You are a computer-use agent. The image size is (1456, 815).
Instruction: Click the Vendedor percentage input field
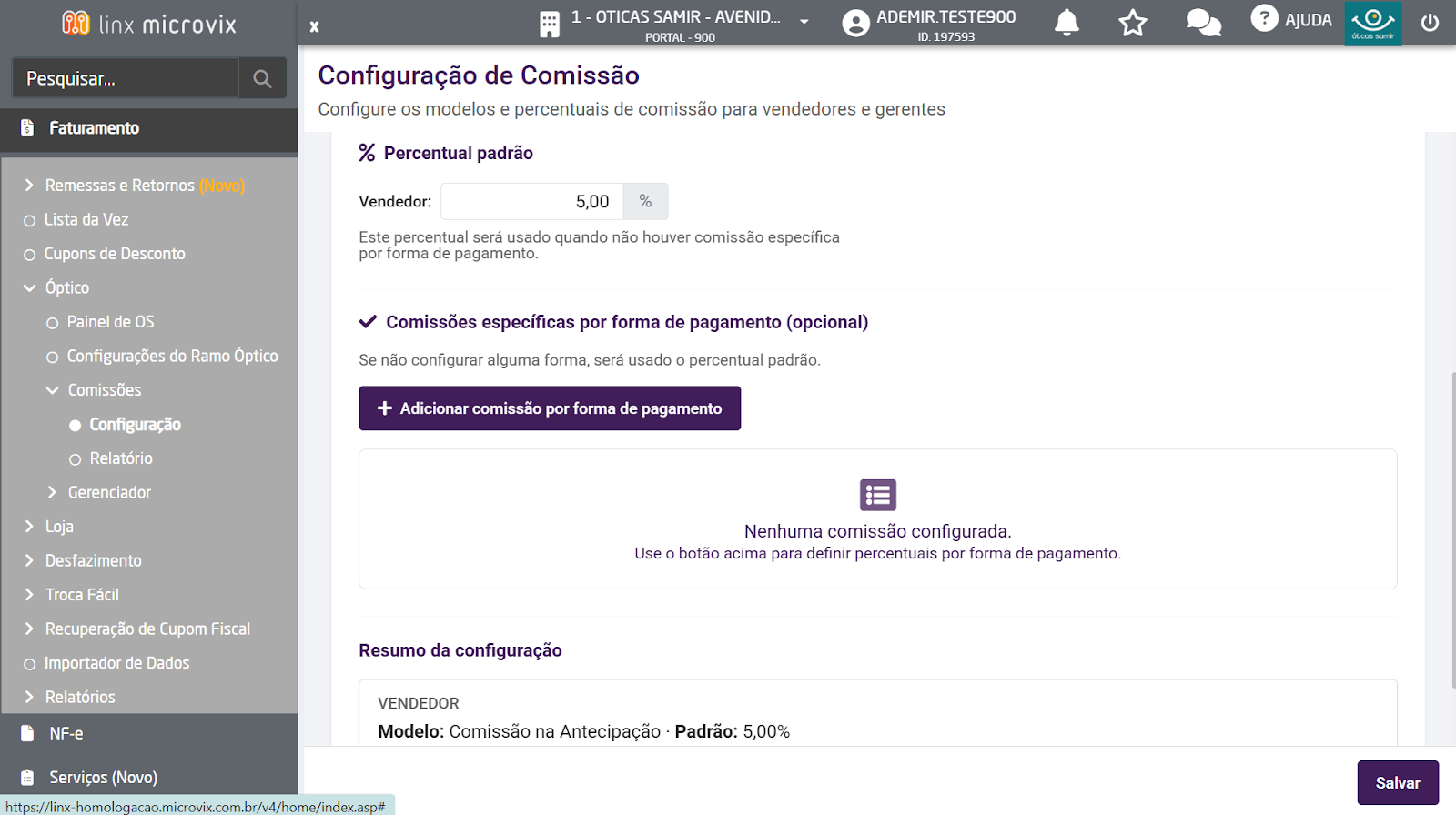point(531,202)
